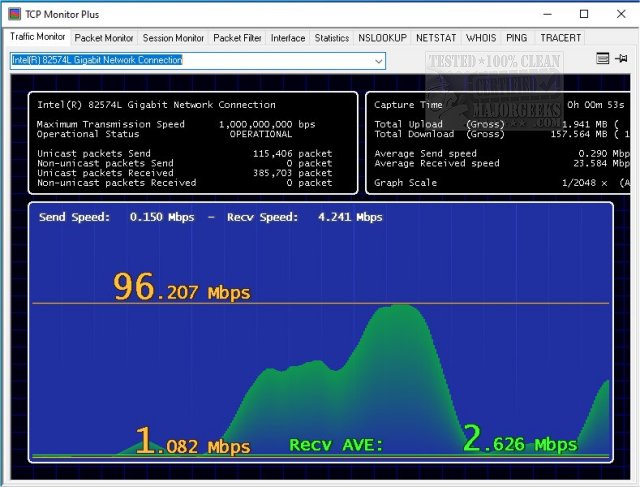Select the Traffic Monitor tab
This screenshot has height=487, width=640.
point(38,38)
